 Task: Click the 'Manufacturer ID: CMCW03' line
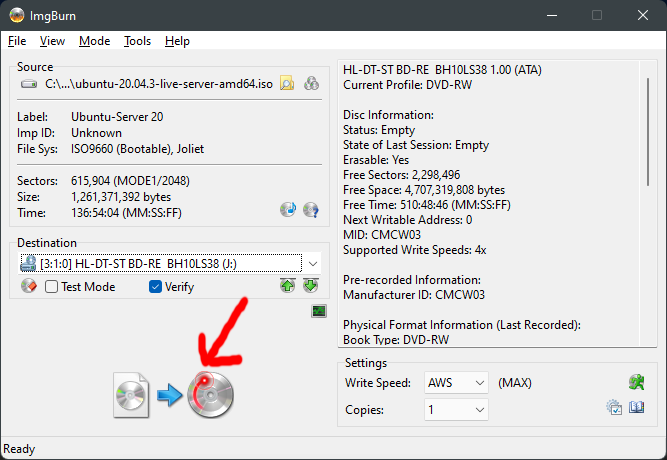(x=414, y=295)
